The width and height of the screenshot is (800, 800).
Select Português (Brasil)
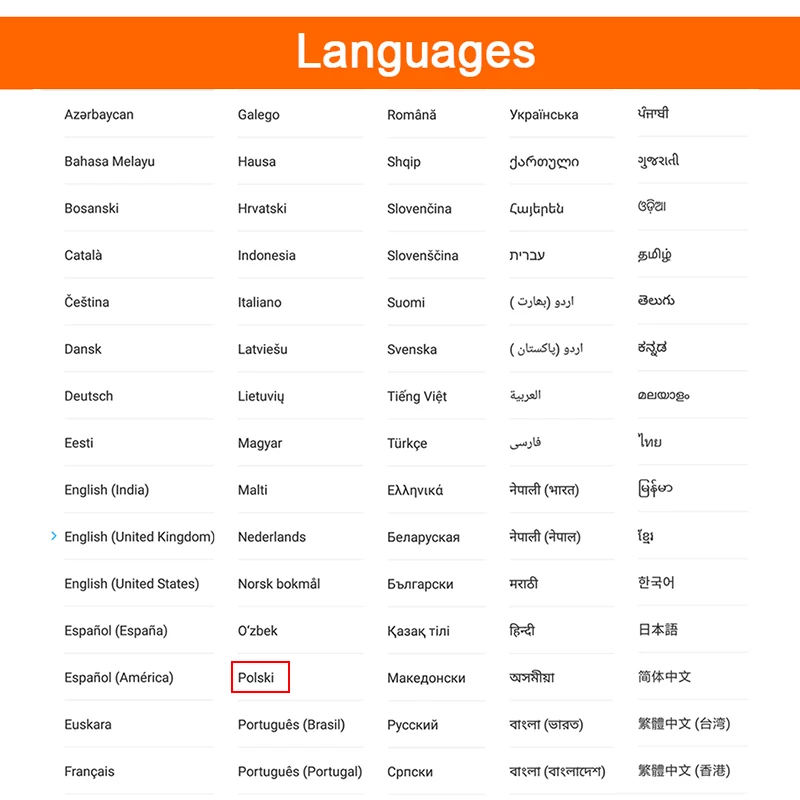[x=291, y=724]
